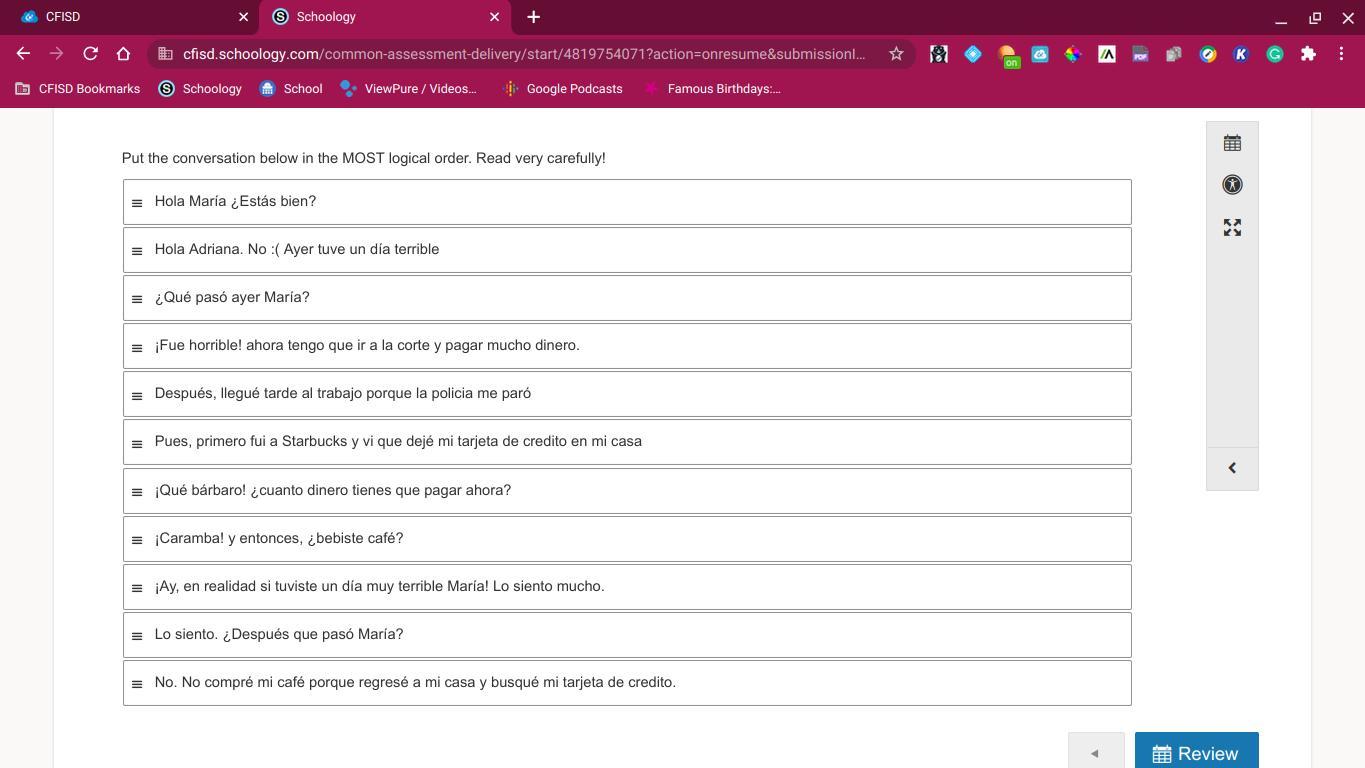Open the Chrome three-dot menu
The width and height of the screenshot is (1365, 768).
pyautogui.click(x=1341, y=54)
